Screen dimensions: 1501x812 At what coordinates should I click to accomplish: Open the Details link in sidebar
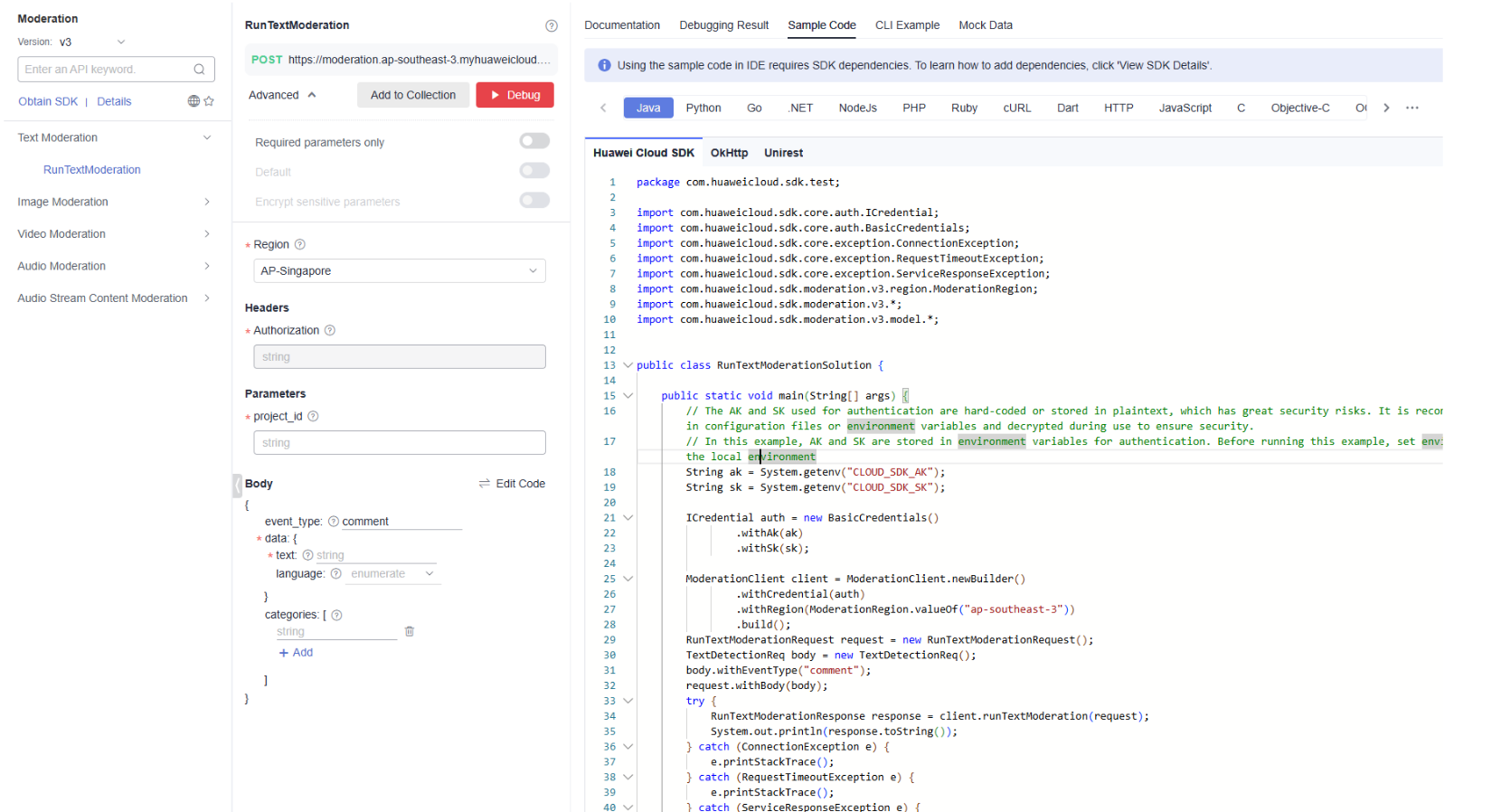tap(114, 101)
